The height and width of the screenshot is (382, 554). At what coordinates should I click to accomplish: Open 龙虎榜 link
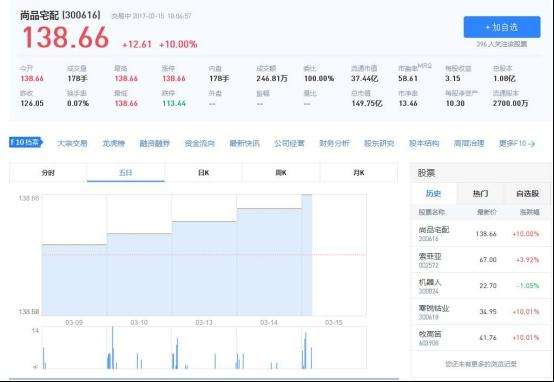[113, 143]
